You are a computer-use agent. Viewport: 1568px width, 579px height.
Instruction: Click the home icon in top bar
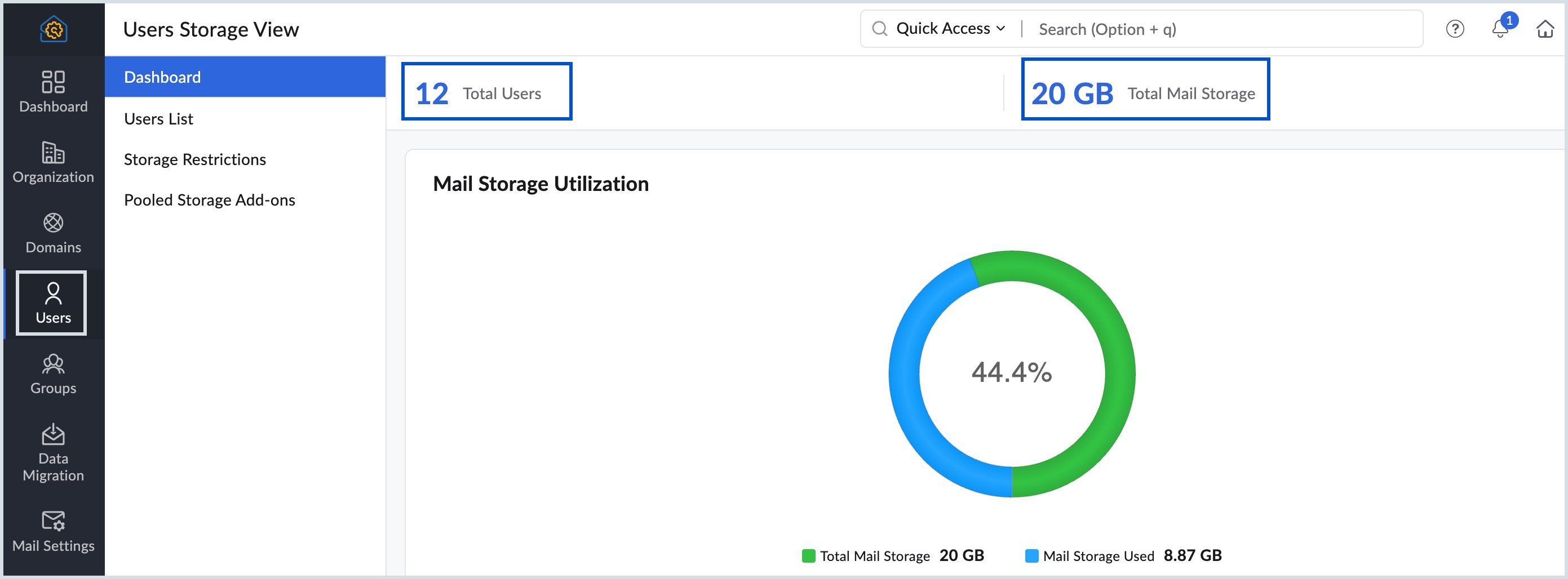1545,29
